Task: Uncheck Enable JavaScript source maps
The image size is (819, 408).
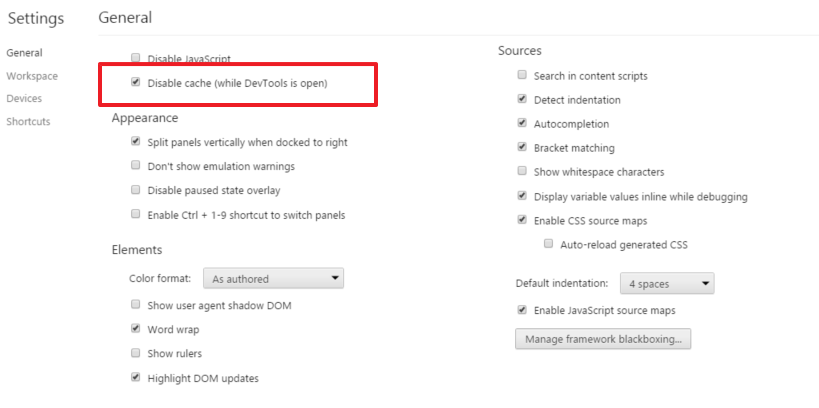Action: [x=522, y=310]
